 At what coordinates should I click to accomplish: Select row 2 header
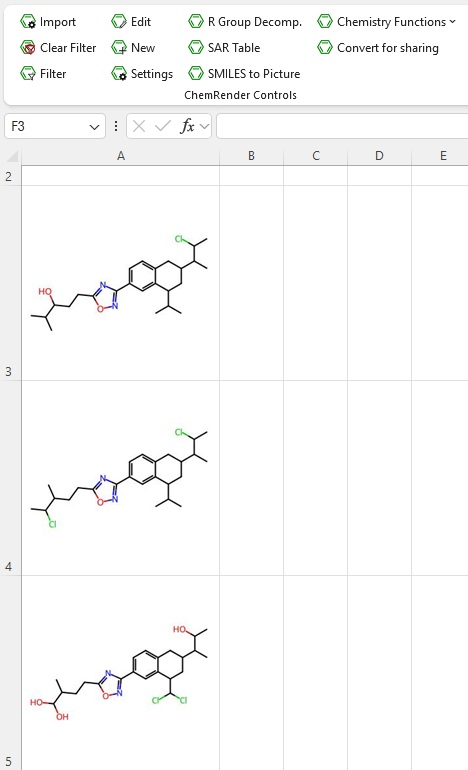point(10,176)
